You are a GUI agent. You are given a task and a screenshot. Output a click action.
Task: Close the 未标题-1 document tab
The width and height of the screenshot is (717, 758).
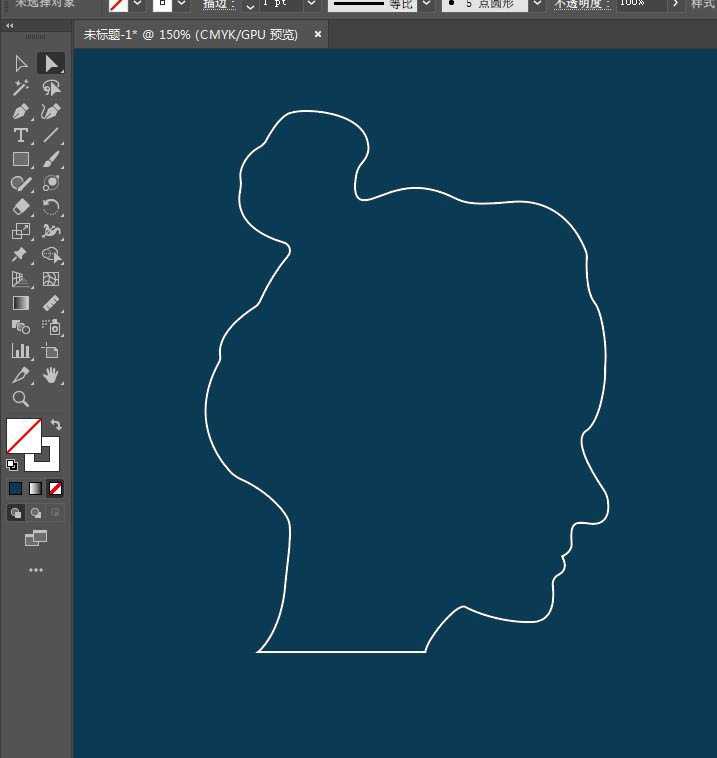pos(318,35)
